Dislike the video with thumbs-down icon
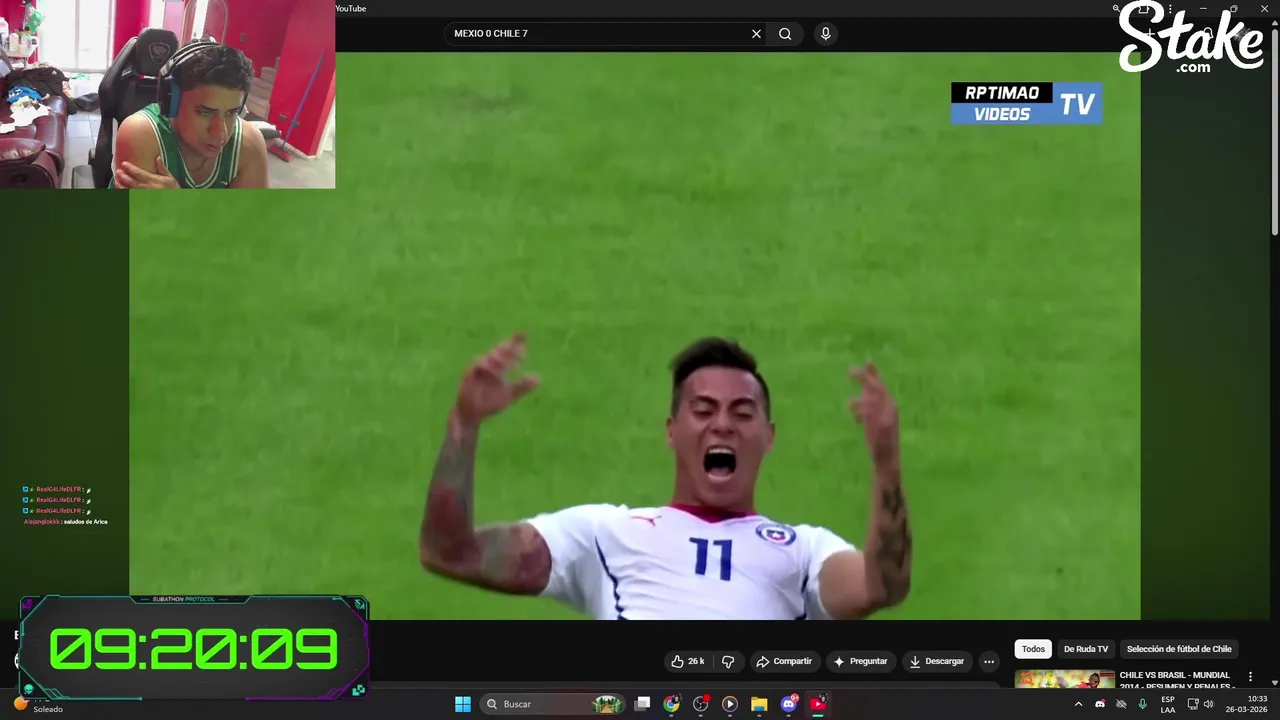Viewport: 1280px width, 720px height. 728,661
